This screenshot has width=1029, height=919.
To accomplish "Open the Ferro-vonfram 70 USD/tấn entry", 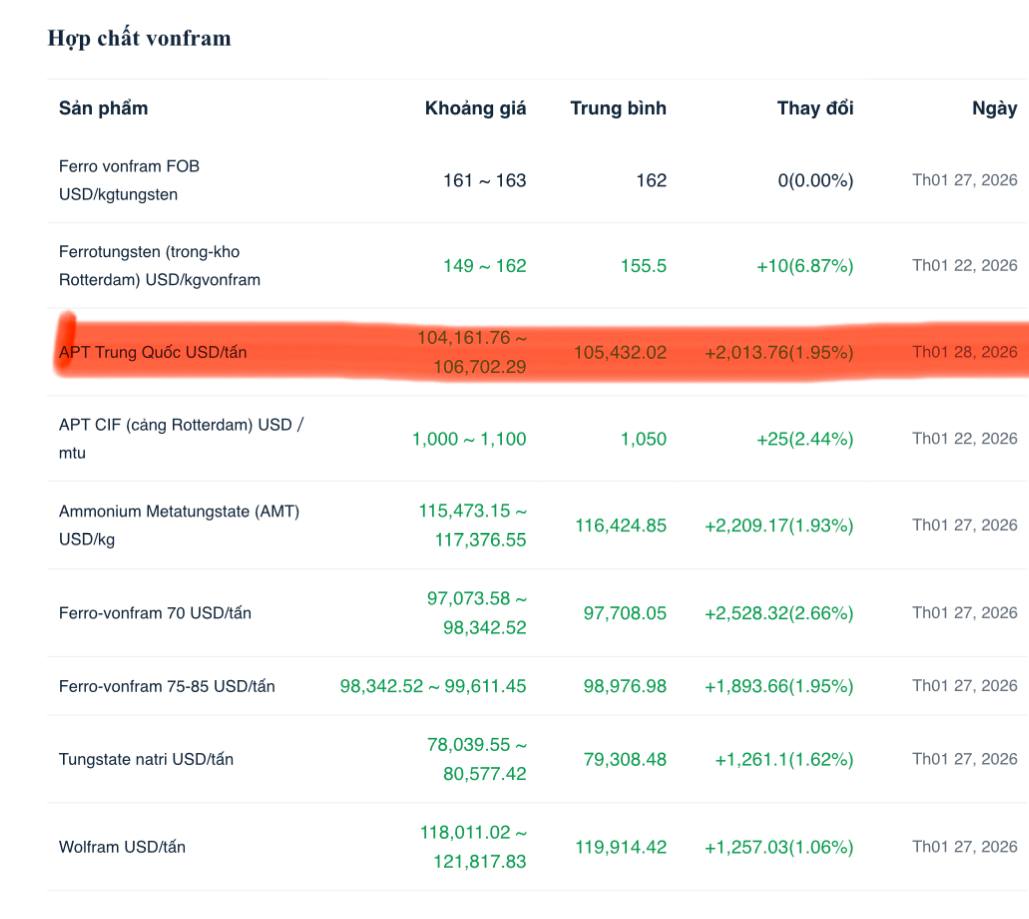I will click(155, 613).
